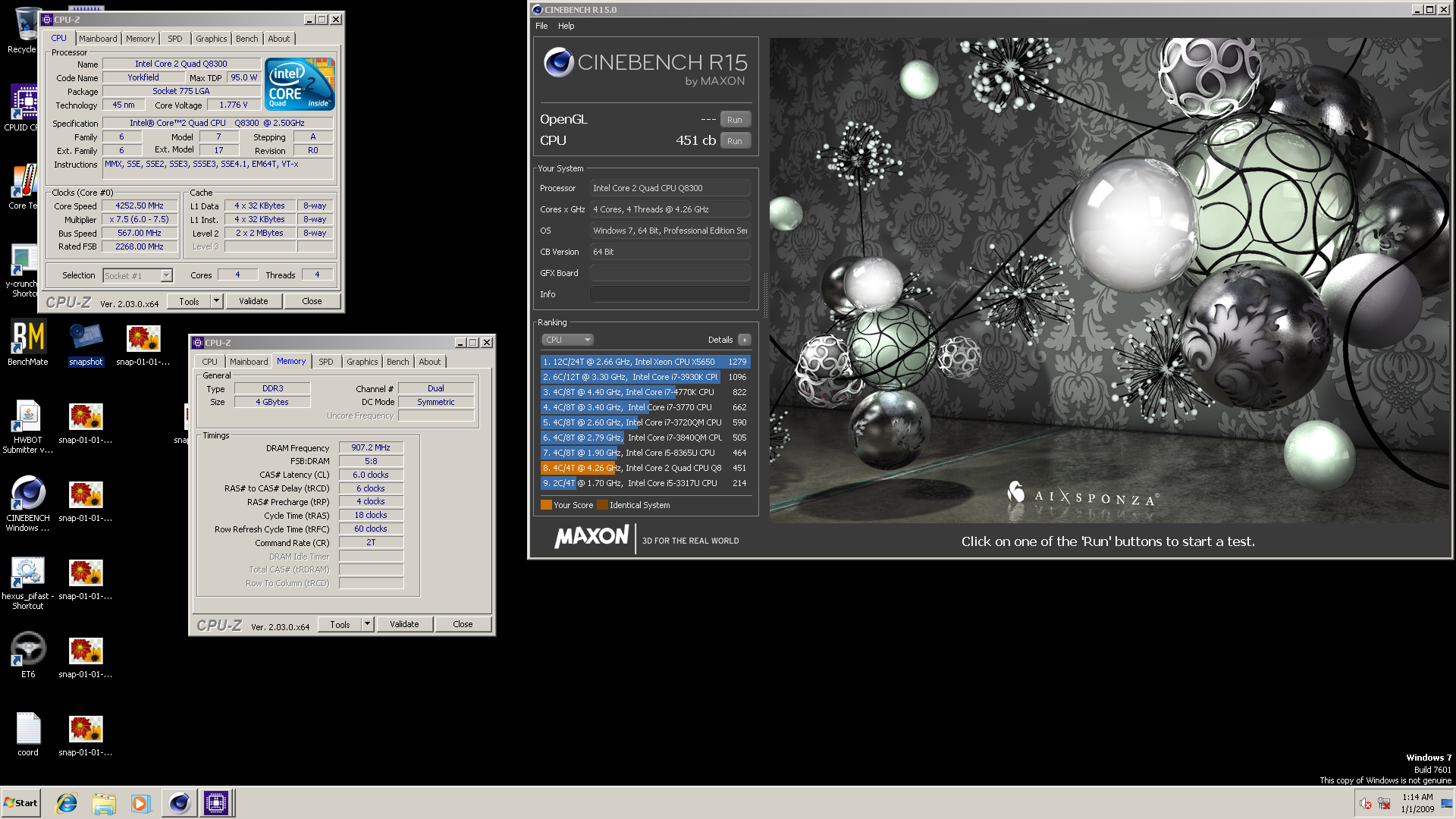The image size is (1456, 819).
Task: Switch to Cinebench via taskbar icon
Action: click(179, 803)
